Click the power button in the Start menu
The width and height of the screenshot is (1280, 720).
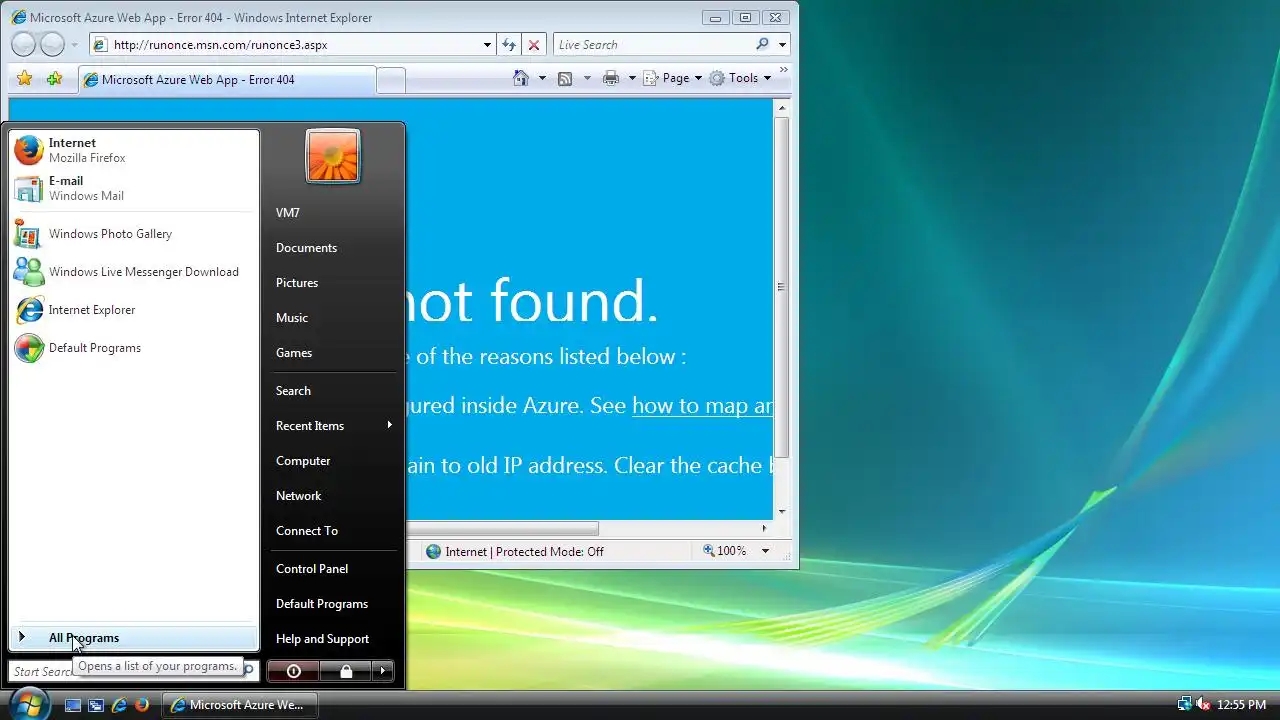294,672
